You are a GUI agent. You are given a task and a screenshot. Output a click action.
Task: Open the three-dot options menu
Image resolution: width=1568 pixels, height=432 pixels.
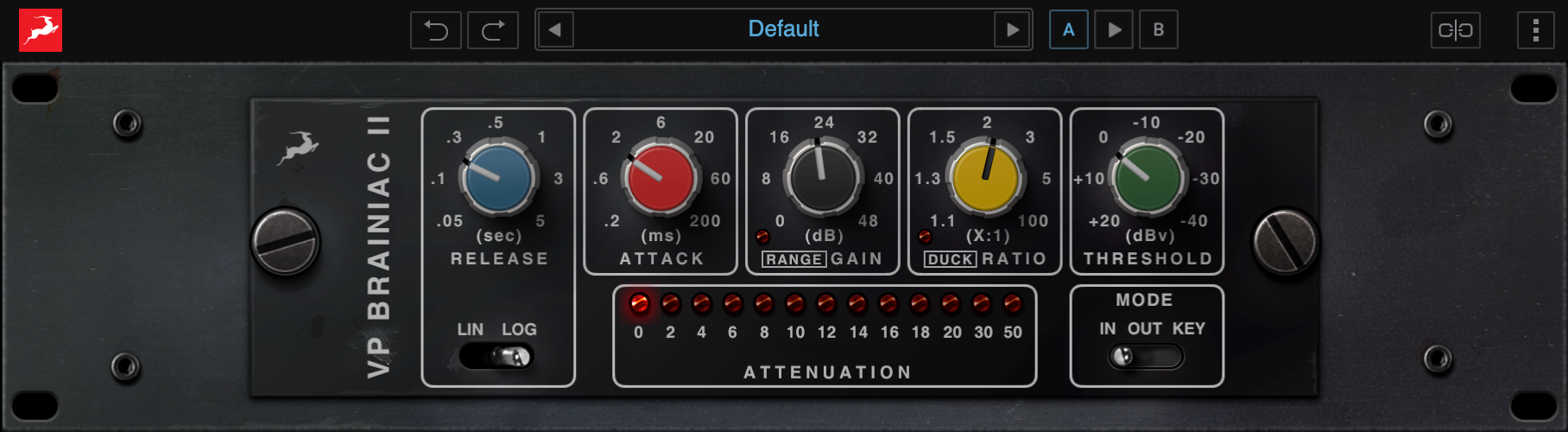pyautogui.click(x=1535, y=30)
